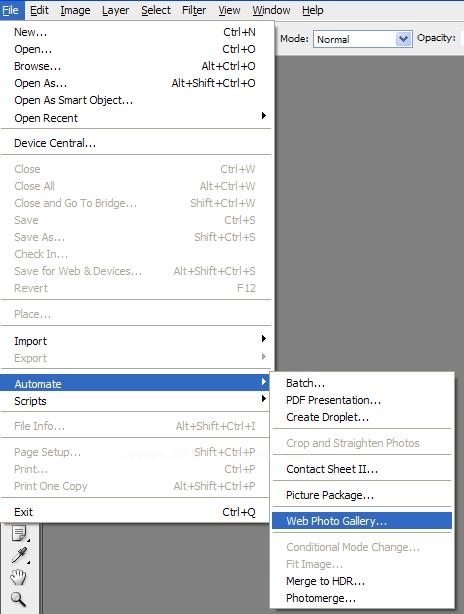464x614 pixels.
Task: Choose Open... from File menu
Action: [x=135, y=49]
